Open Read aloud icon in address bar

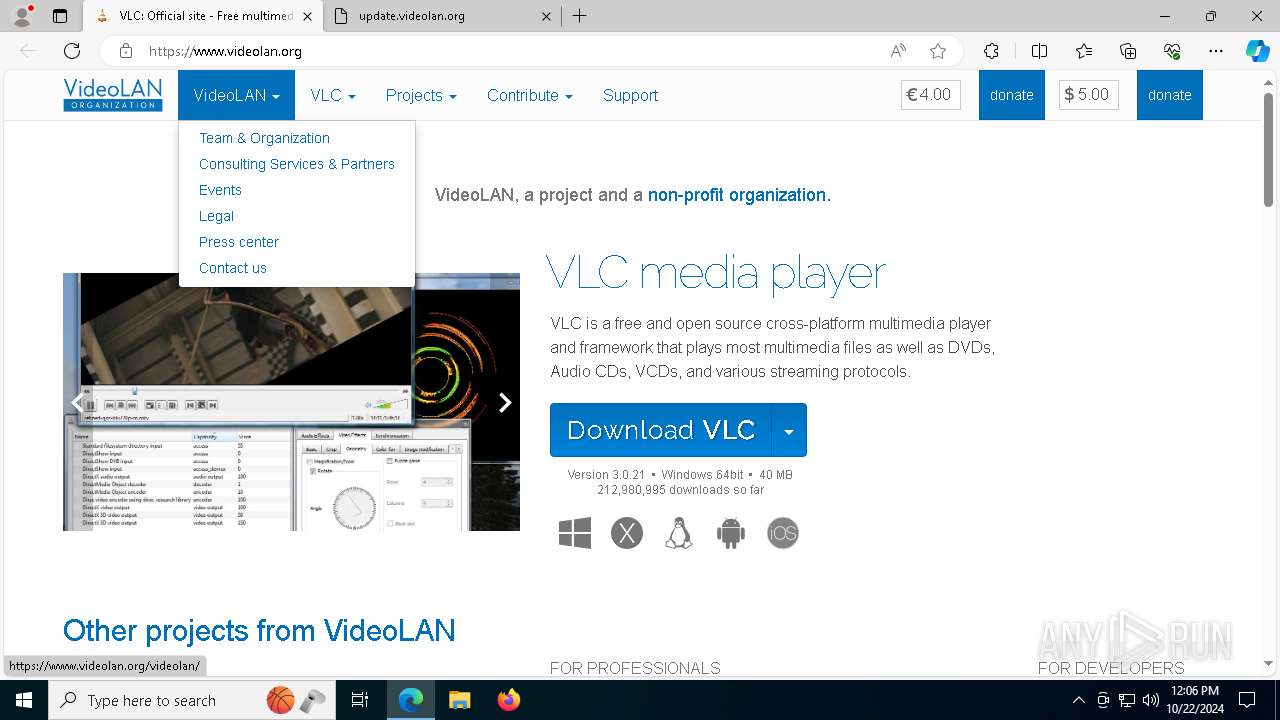tap(898, 51)
